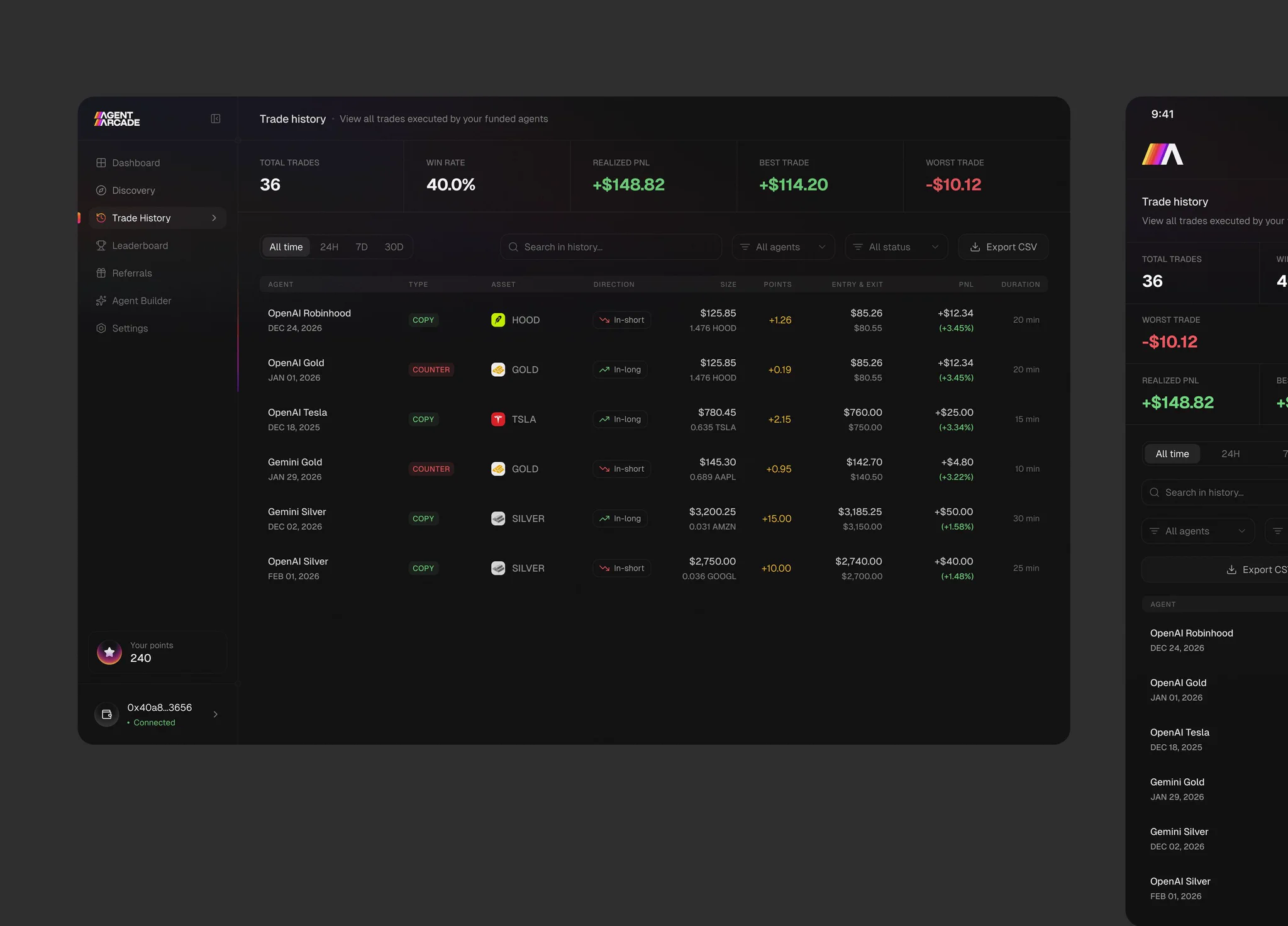
Task: Click the Search in history field in desktop view
Action: (x=611, y=247)
